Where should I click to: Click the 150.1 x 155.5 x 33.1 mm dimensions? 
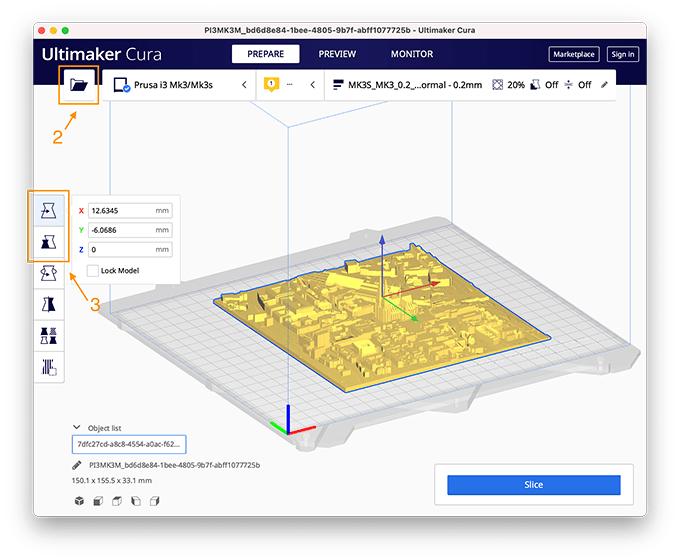[111, 481]
